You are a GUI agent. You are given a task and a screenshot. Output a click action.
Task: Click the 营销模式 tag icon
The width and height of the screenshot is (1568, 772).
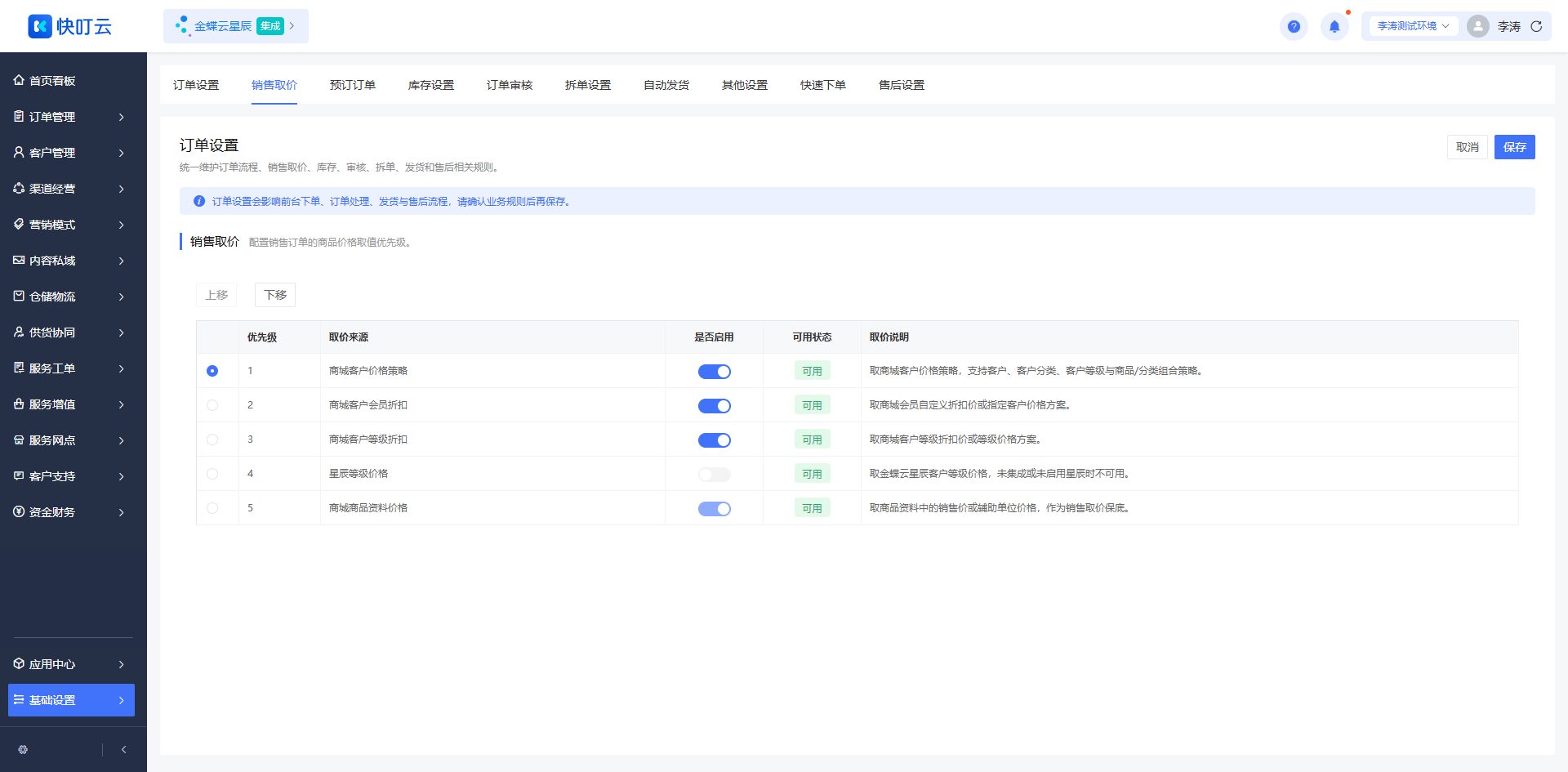click(x=19, y=224)
